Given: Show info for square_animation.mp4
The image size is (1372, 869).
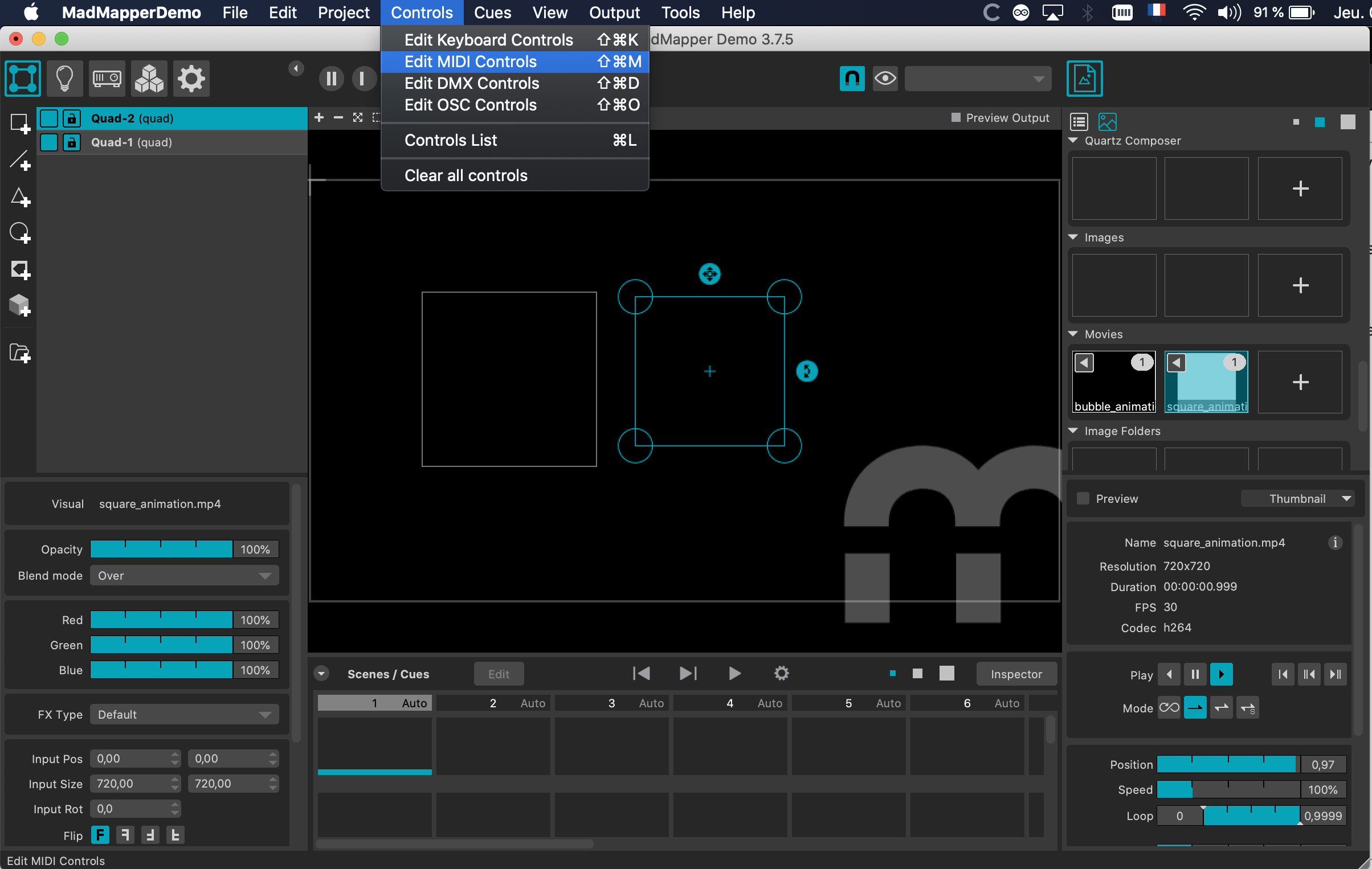Looking at the screenshot, I should [x=1335, y=543].
